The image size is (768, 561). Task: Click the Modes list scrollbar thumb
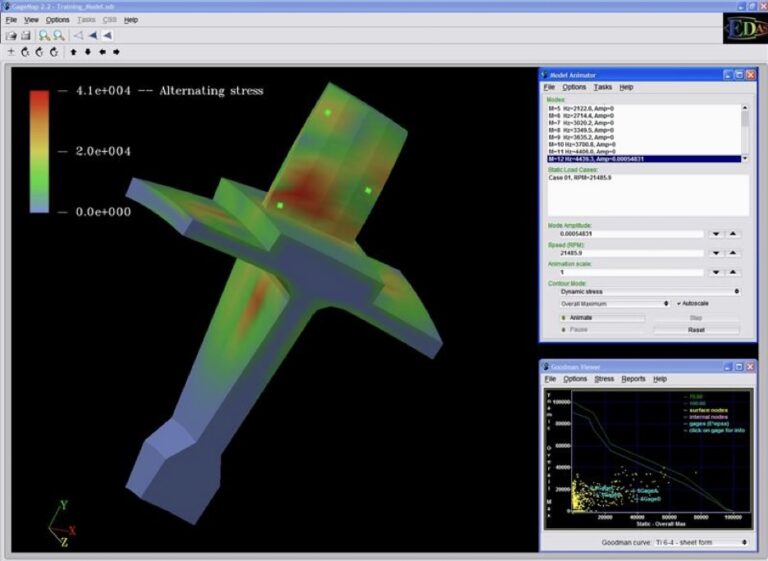[745, 119]
